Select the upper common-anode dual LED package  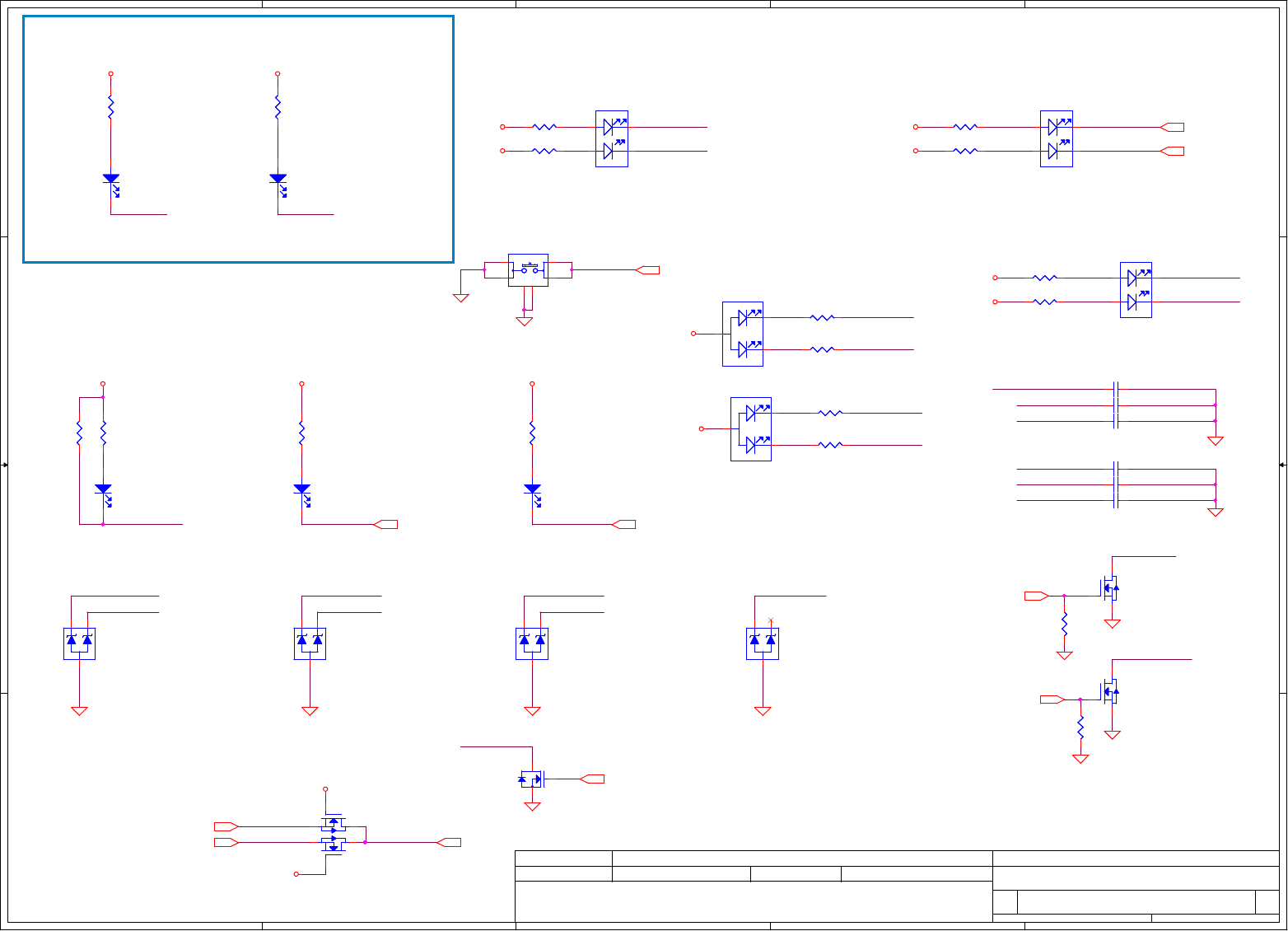(743, 334)
